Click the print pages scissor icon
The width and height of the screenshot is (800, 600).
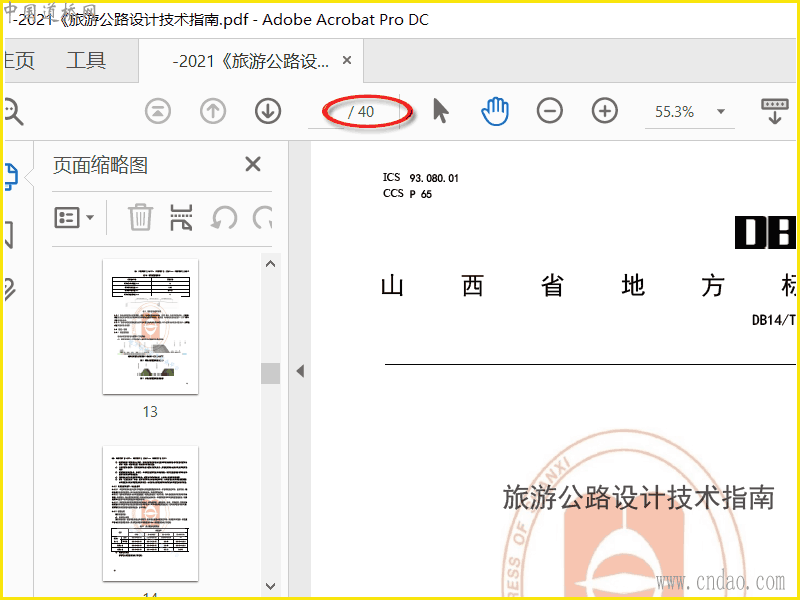click(181, 218)
